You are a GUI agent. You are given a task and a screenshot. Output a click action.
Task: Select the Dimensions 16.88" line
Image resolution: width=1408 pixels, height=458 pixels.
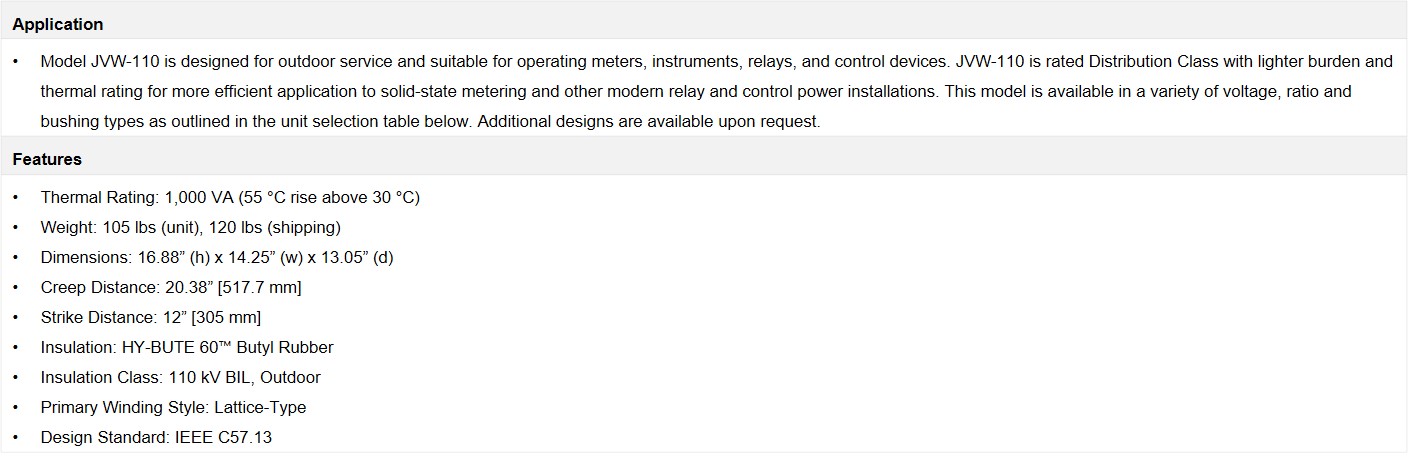click(x=217, y=257)
